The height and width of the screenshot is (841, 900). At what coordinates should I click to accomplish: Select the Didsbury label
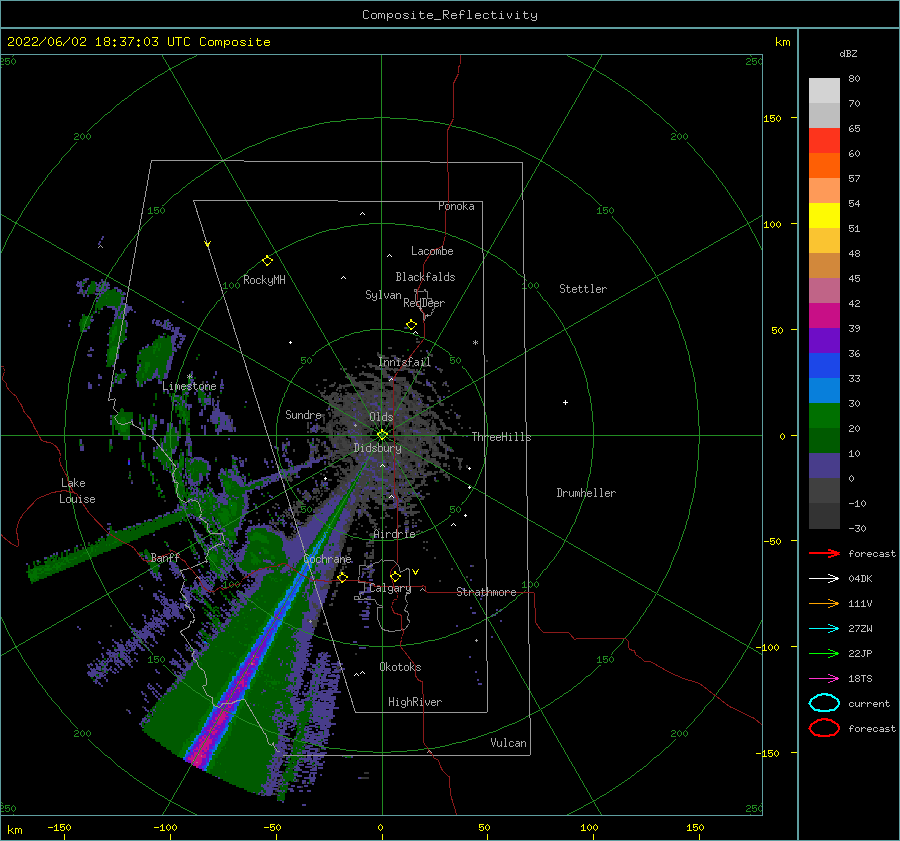(378, 448)
